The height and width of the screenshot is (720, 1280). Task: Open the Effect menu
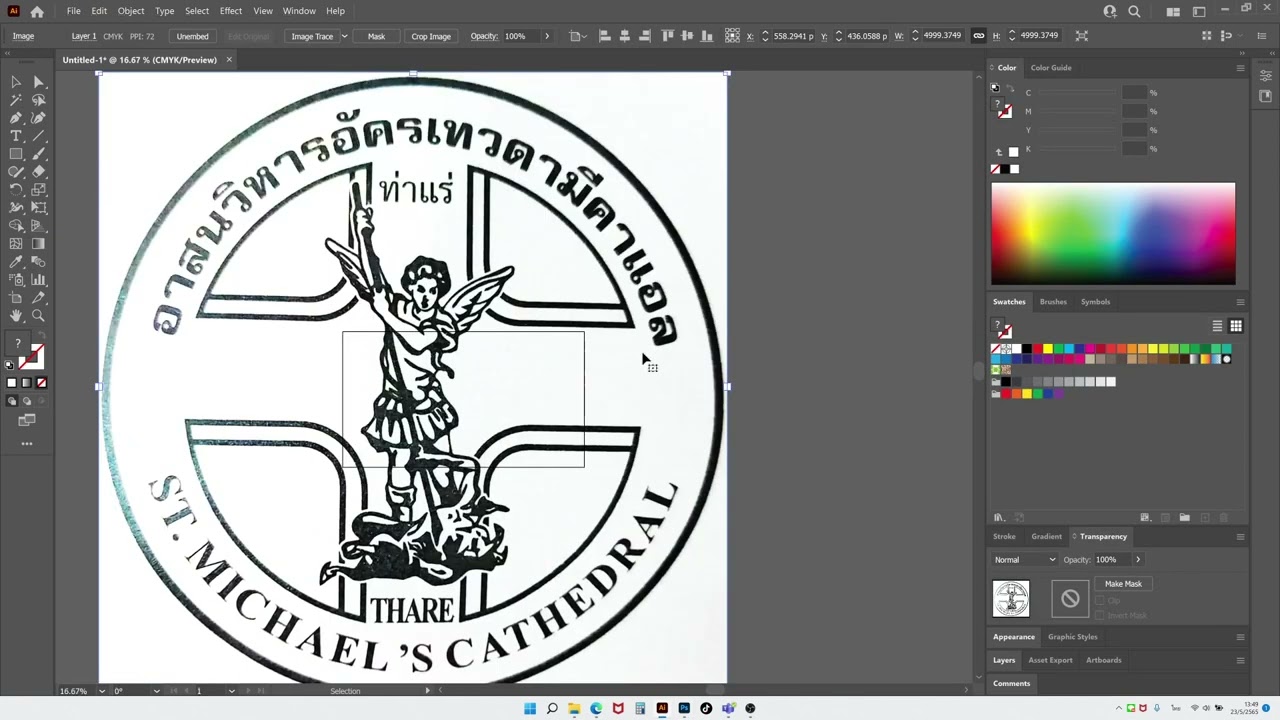pyautogui.click(x=231, y=11)
